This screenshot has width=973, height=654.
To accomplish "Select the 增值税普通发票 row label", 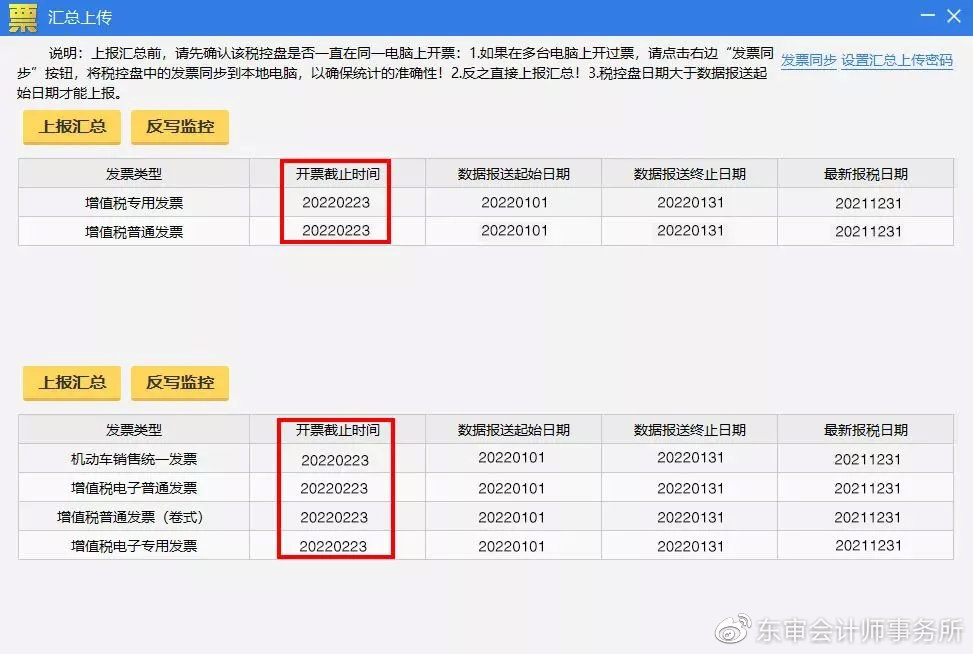I will [134, 232].
